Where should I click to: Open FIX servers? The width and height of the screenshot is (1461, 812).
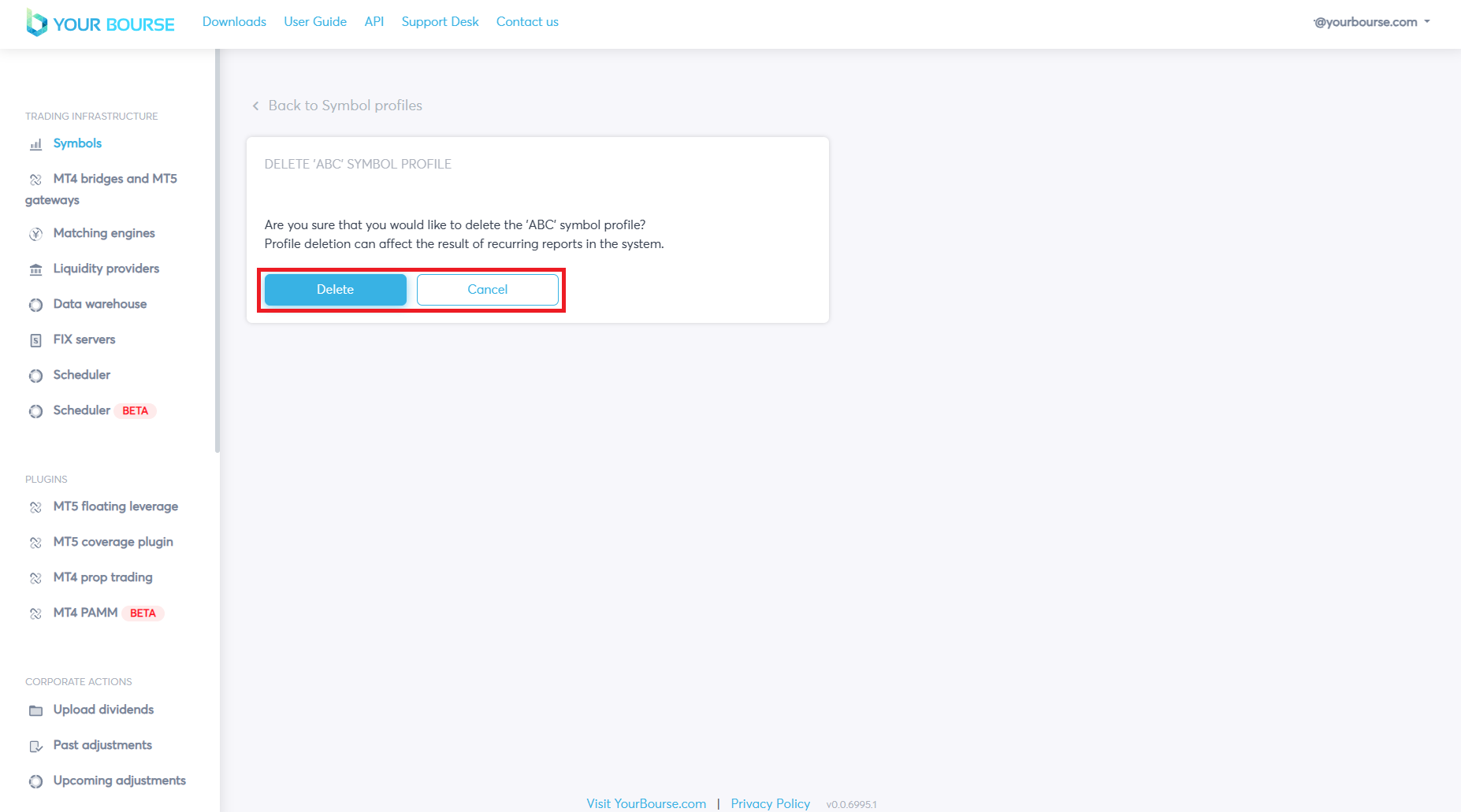pos(84,339)
